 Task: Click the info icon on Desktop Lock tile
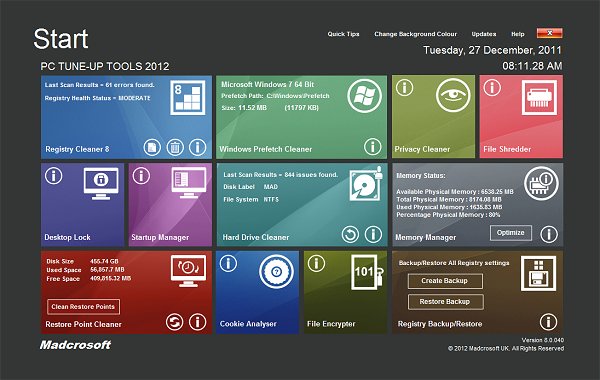54,176
